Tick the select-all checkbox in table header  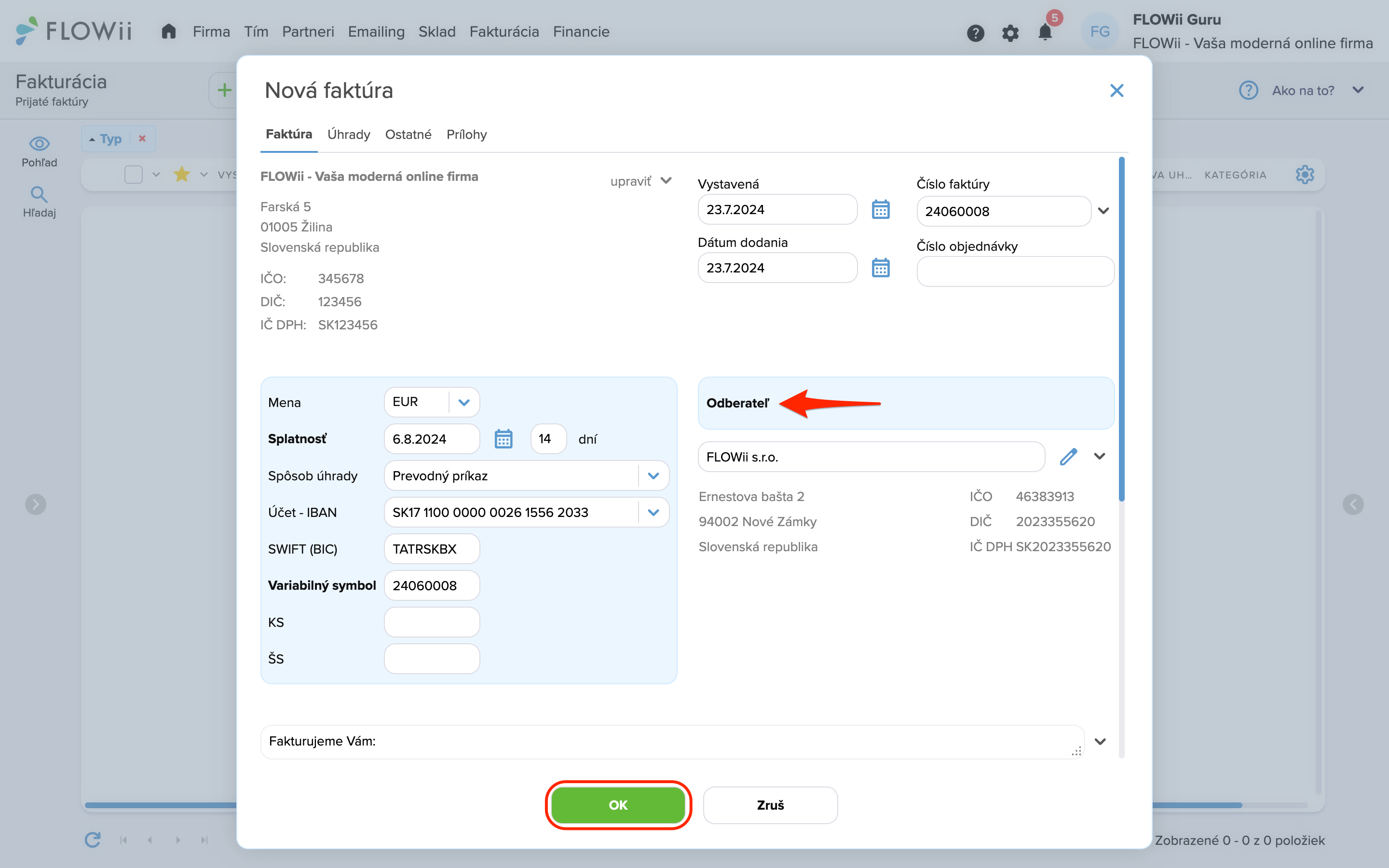point(133,175)
